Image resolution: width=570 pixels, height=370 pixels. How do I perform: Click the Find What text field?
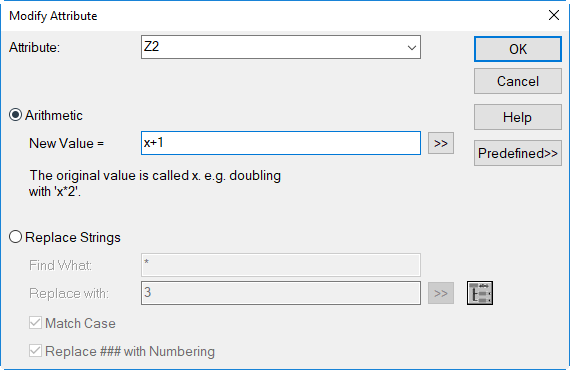tap(281, 265)
